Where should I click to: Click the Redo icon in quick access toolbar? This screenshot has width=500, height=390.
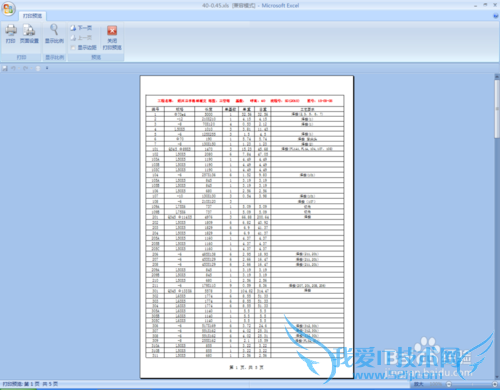(x=25, y=68)
